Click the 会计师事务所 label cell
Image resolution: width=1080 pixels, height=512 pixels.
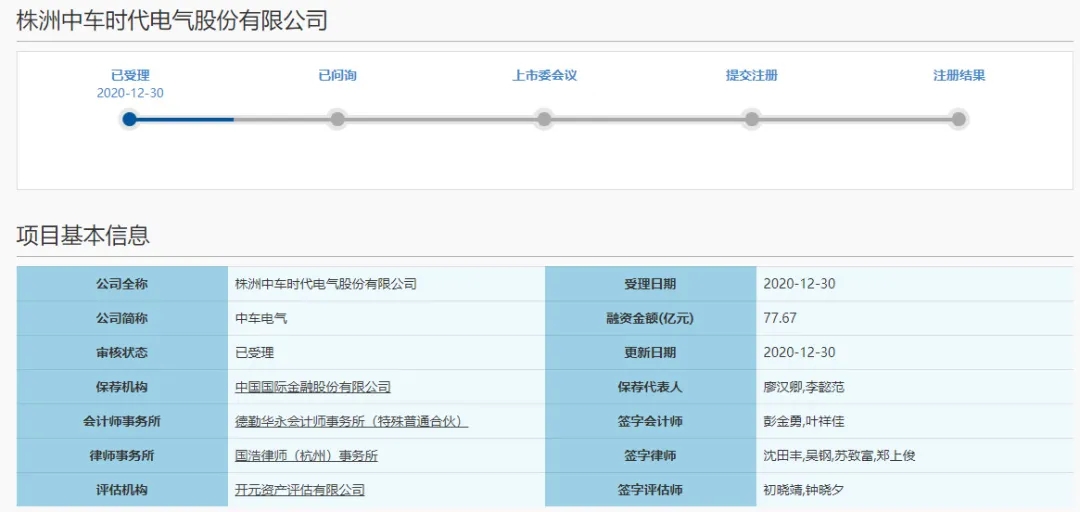[122, 421]
